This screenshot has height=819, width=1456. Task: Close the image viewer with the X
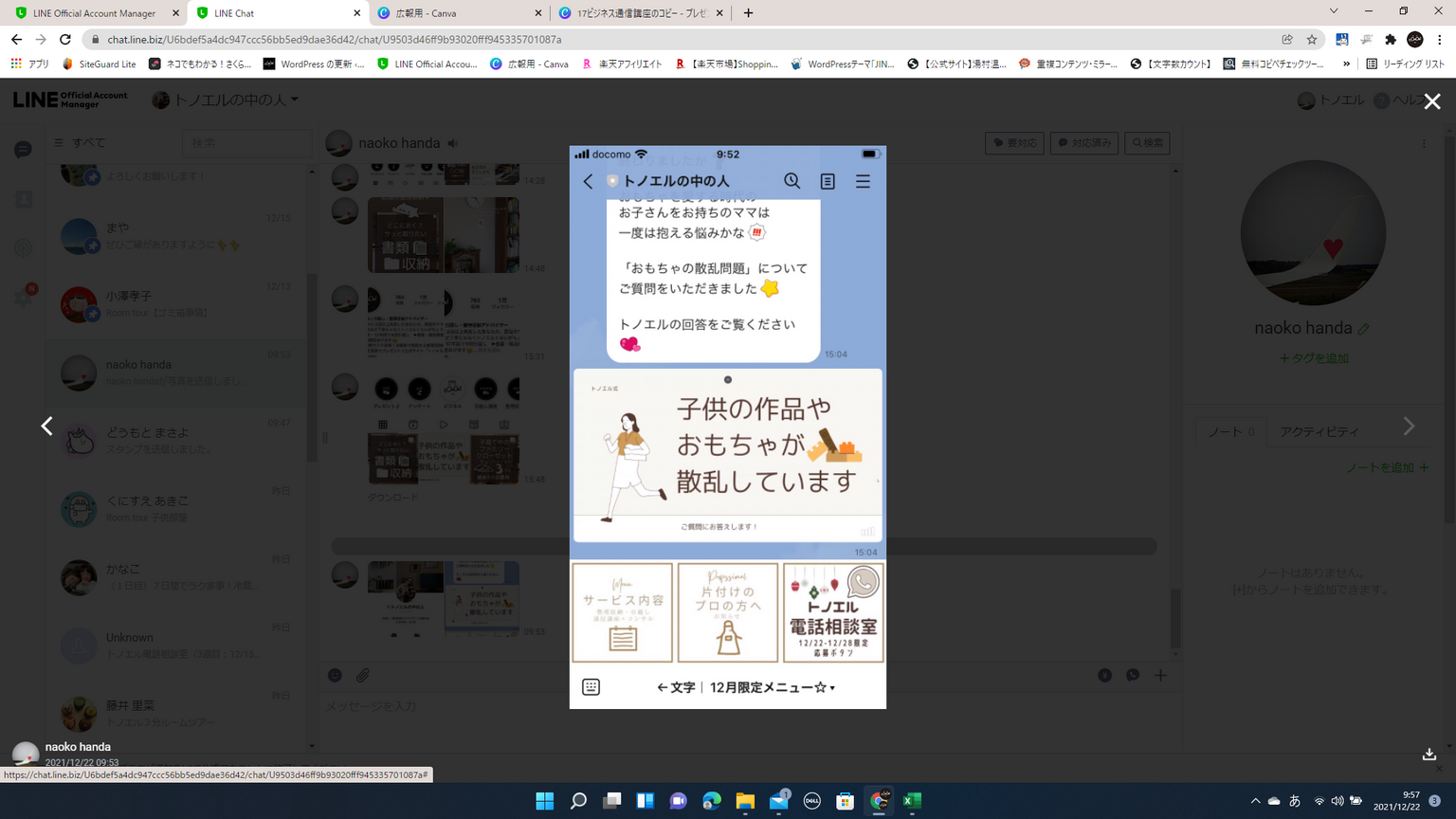pyautogui.click(x=1431, y=101)
